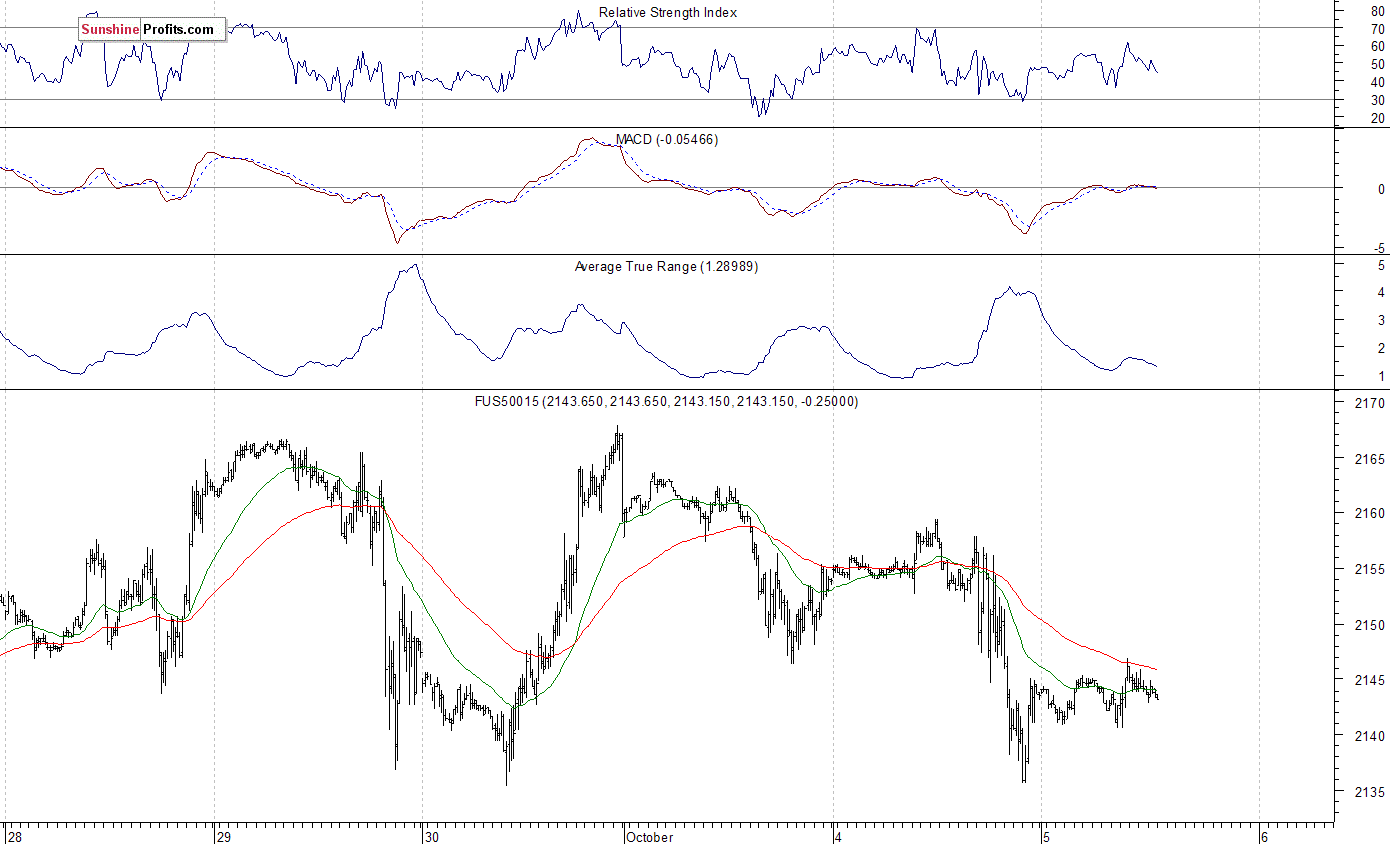This screenshot has height=844, width=1390.
Task: Click the Average True Range 1 axis label
Action: (1381, 377)
